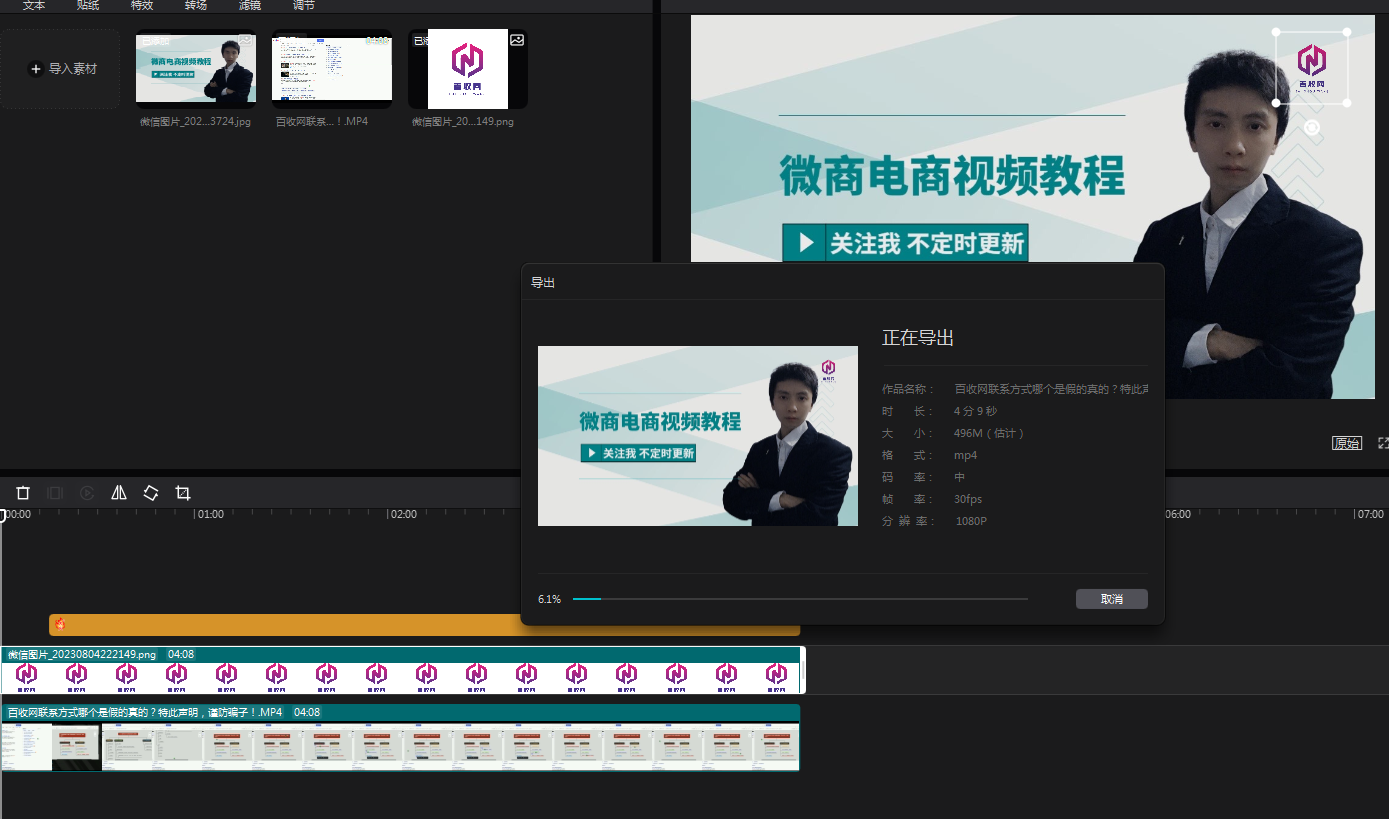Viewport: 1389px width, 819px height.
Task: Click the resolution value 1080P
Action: [x=971, y=521]
